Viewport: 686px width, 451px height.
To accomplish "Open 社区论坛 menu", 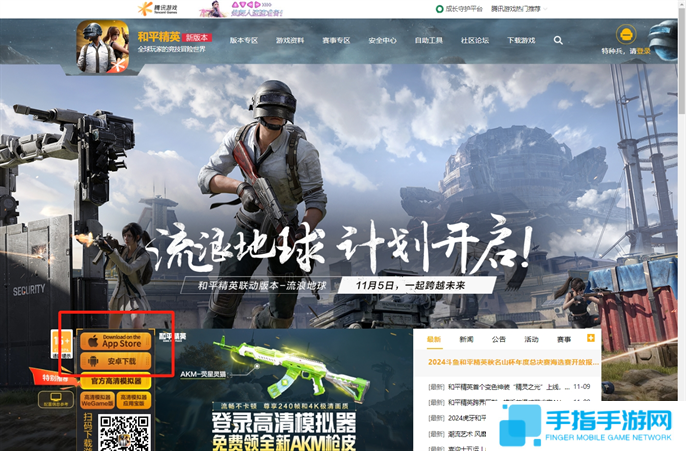I will click(475, 40).
